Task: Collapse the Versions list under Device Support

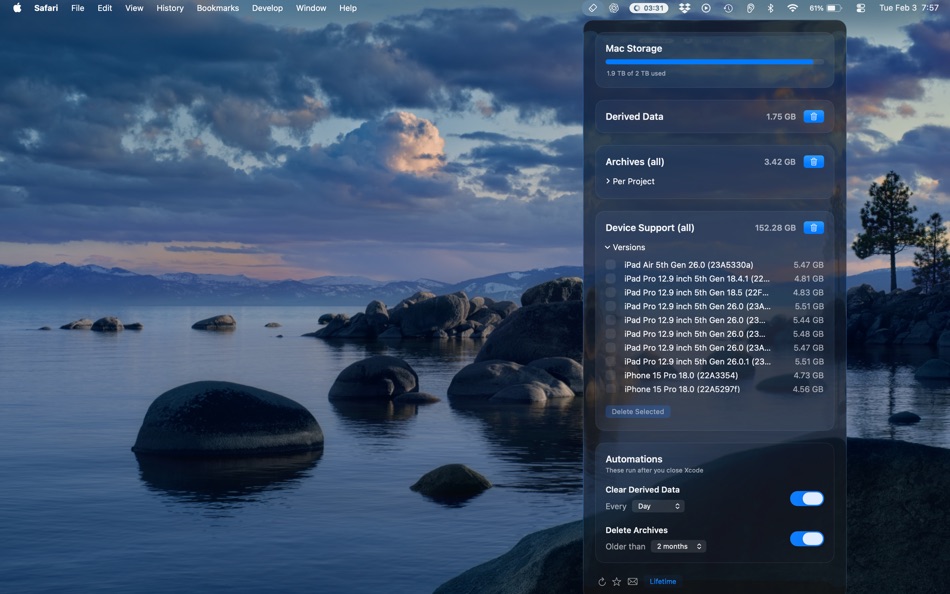Action: click(607, 247)
